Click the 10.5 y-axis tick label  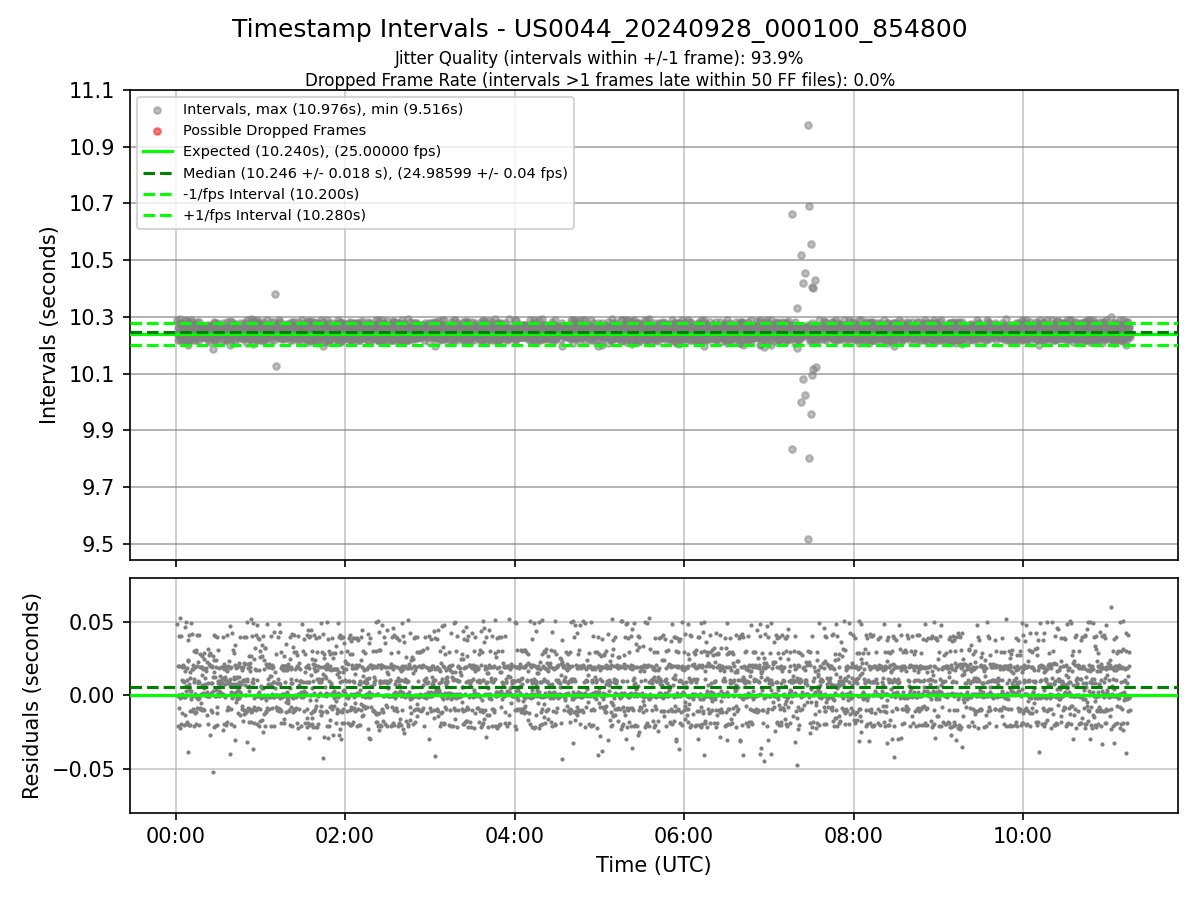93,261
